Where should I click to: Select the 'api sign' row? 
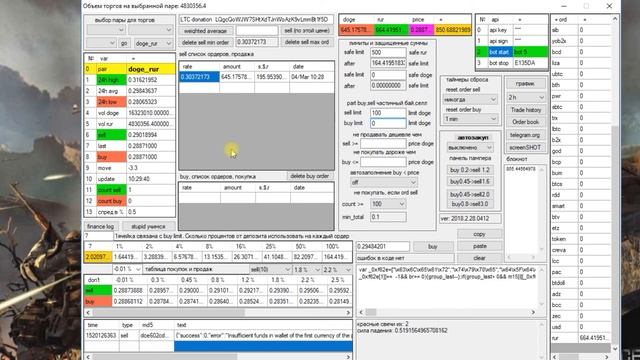click(512, 41)
